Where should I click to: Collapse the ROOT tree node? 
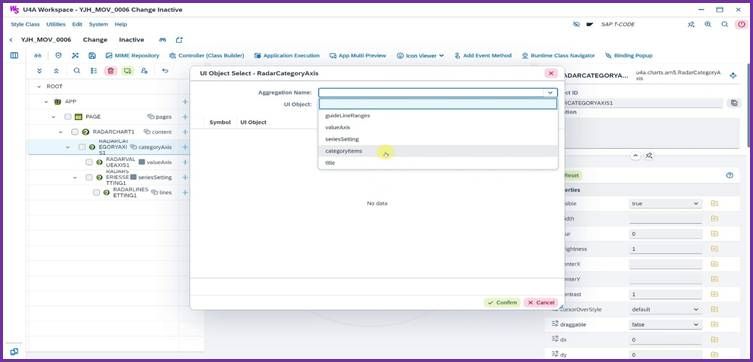(x=38, y=86)
